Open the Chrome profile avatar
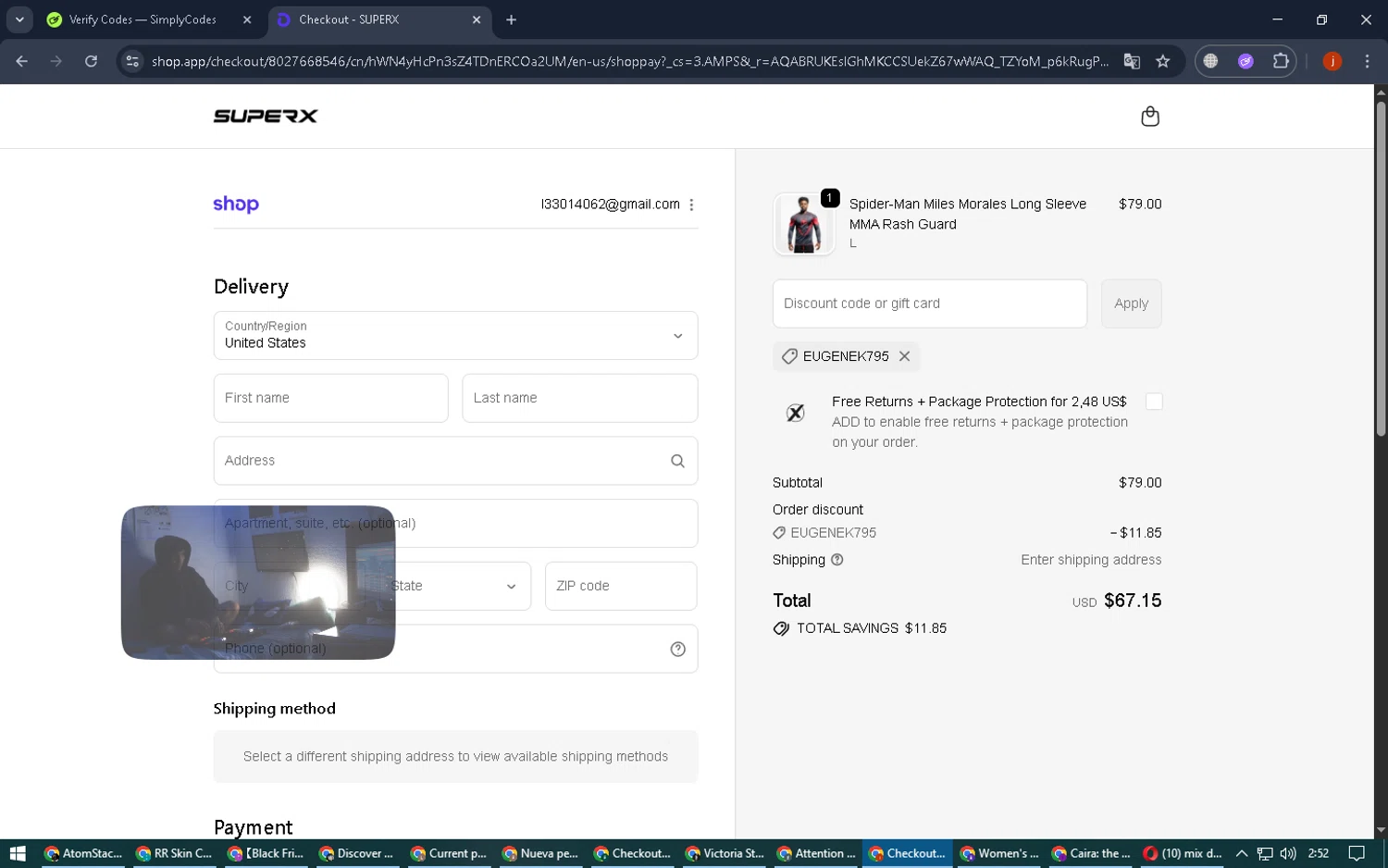This screenshot has height=868, width=1388. [1332, 61]
